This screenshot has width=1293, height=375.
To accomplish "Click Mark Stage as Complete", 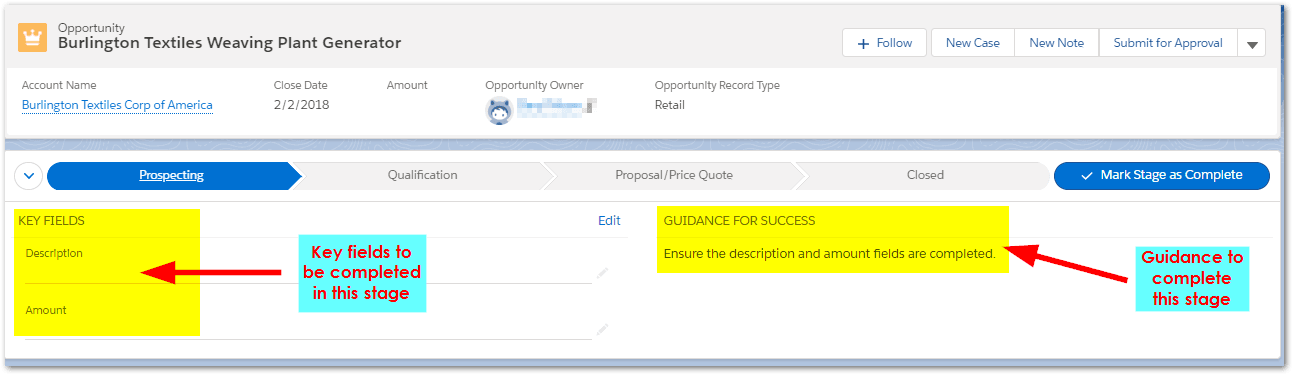I will (x=1162, y=175).
